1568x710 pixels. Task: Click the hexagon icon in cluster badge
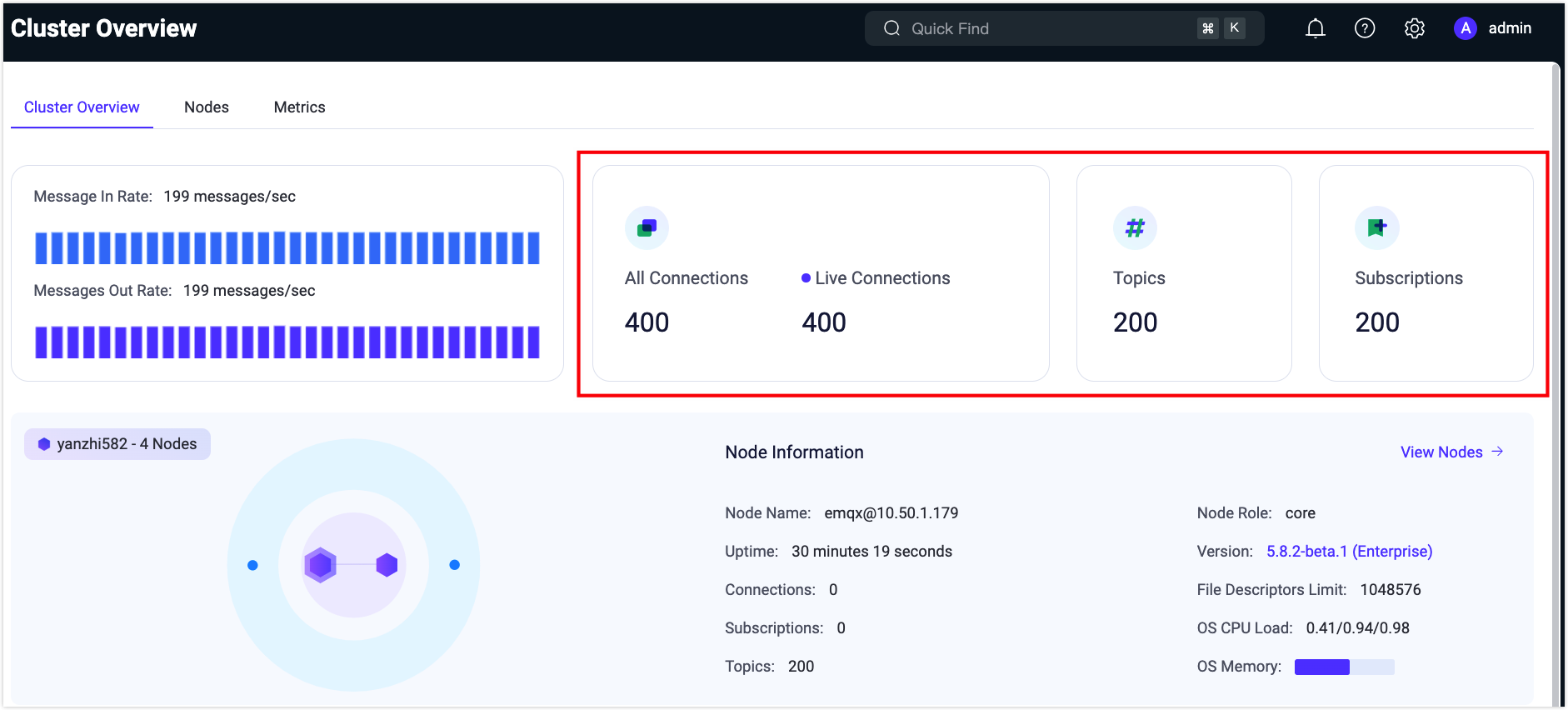click(44, 444)
